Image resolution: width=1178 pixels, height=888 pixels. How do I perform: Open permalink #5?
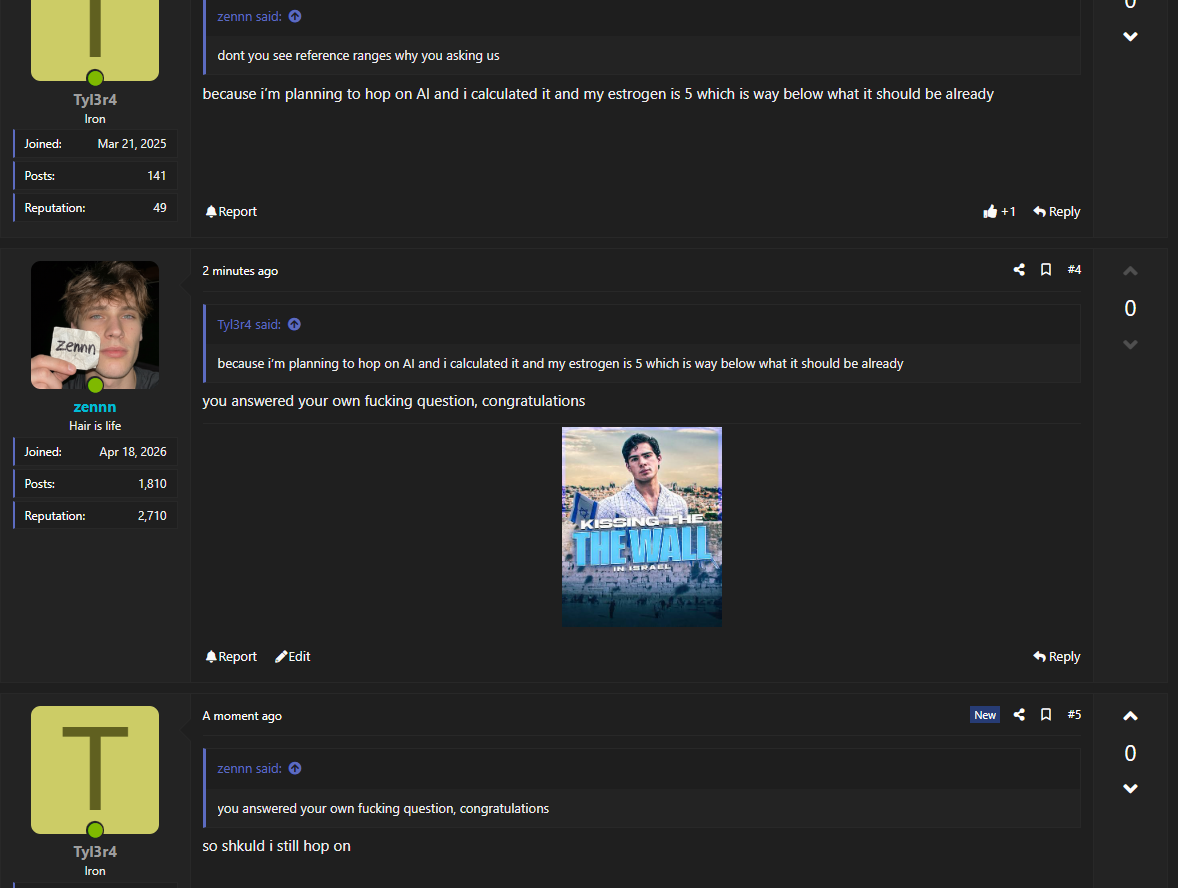tap(1074, 714)
